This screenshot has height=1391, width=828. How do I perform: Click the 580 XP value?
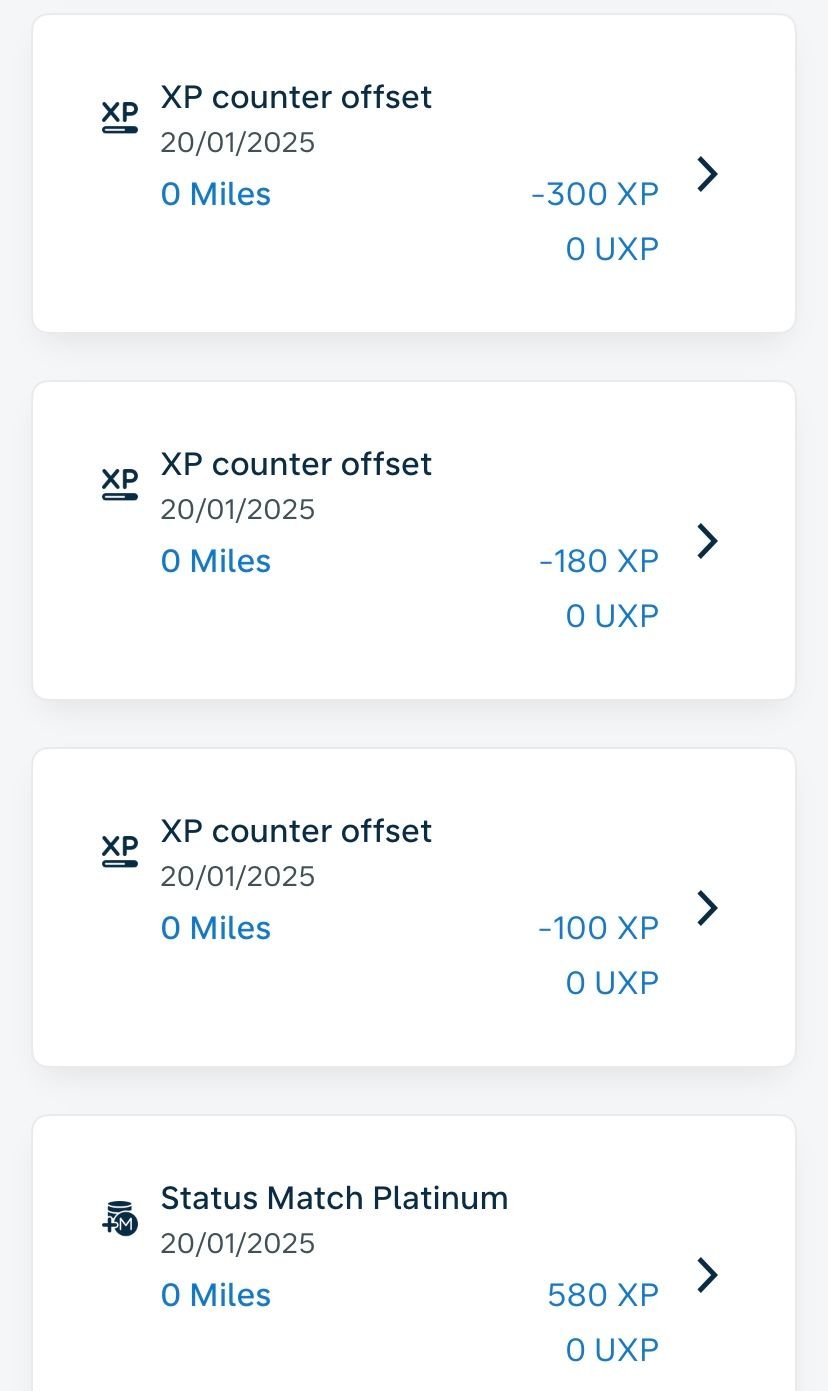coord(603,1295)
